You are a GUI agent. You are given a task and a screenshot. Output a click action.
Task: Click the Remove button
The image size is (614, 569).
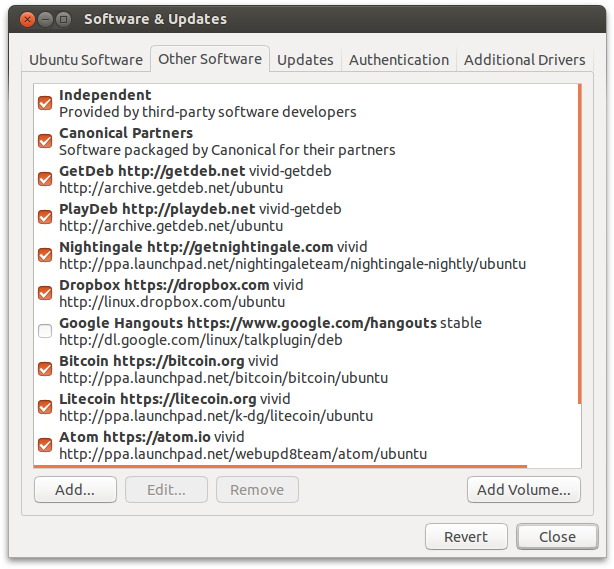click(x=257, y=490)
